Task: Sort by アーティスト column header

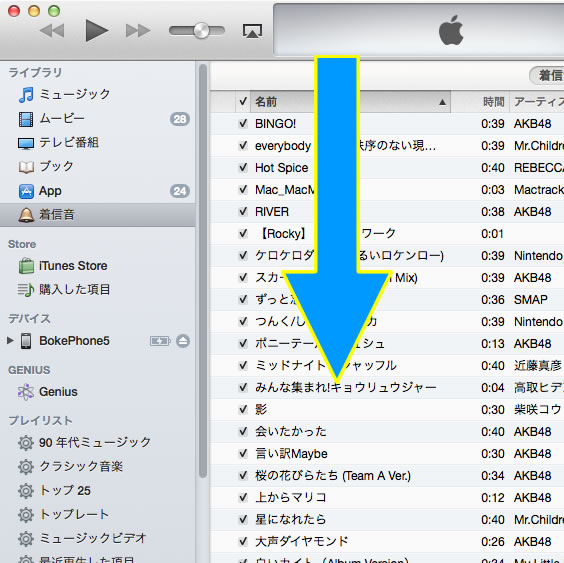Action: point(537,102)
